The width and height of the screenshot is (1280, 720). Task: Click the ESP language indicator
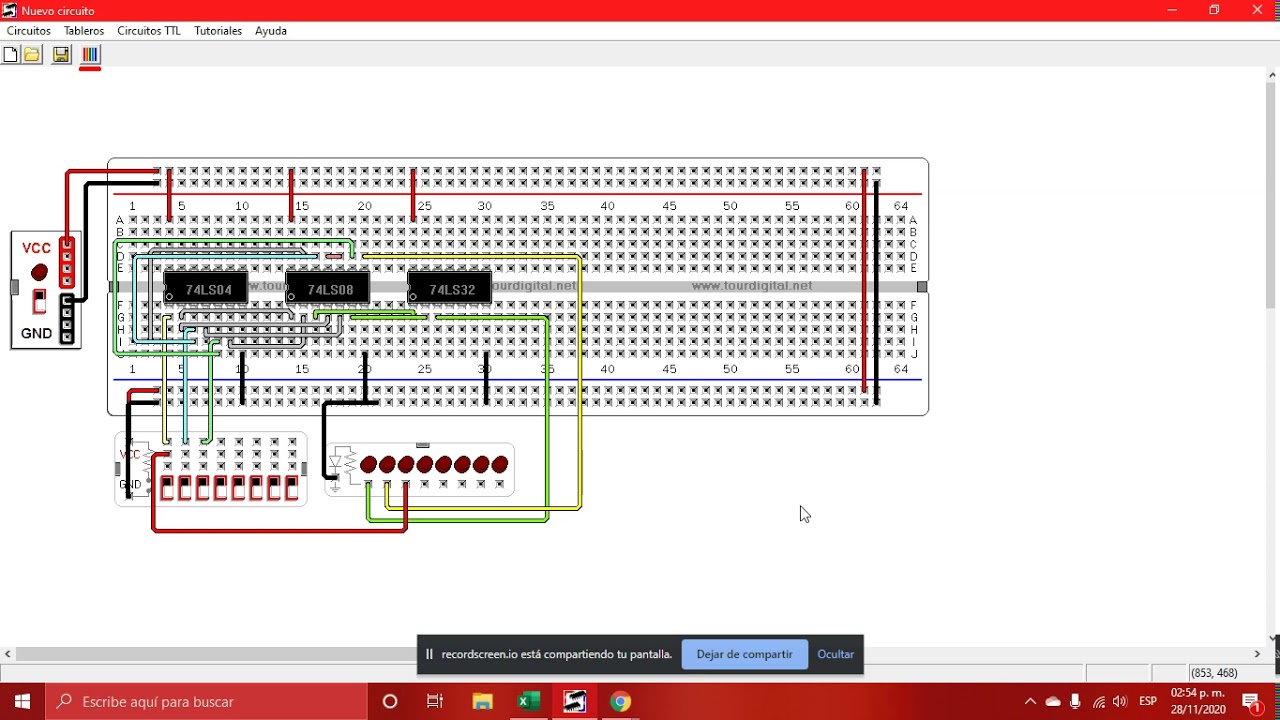[1148, 702]
